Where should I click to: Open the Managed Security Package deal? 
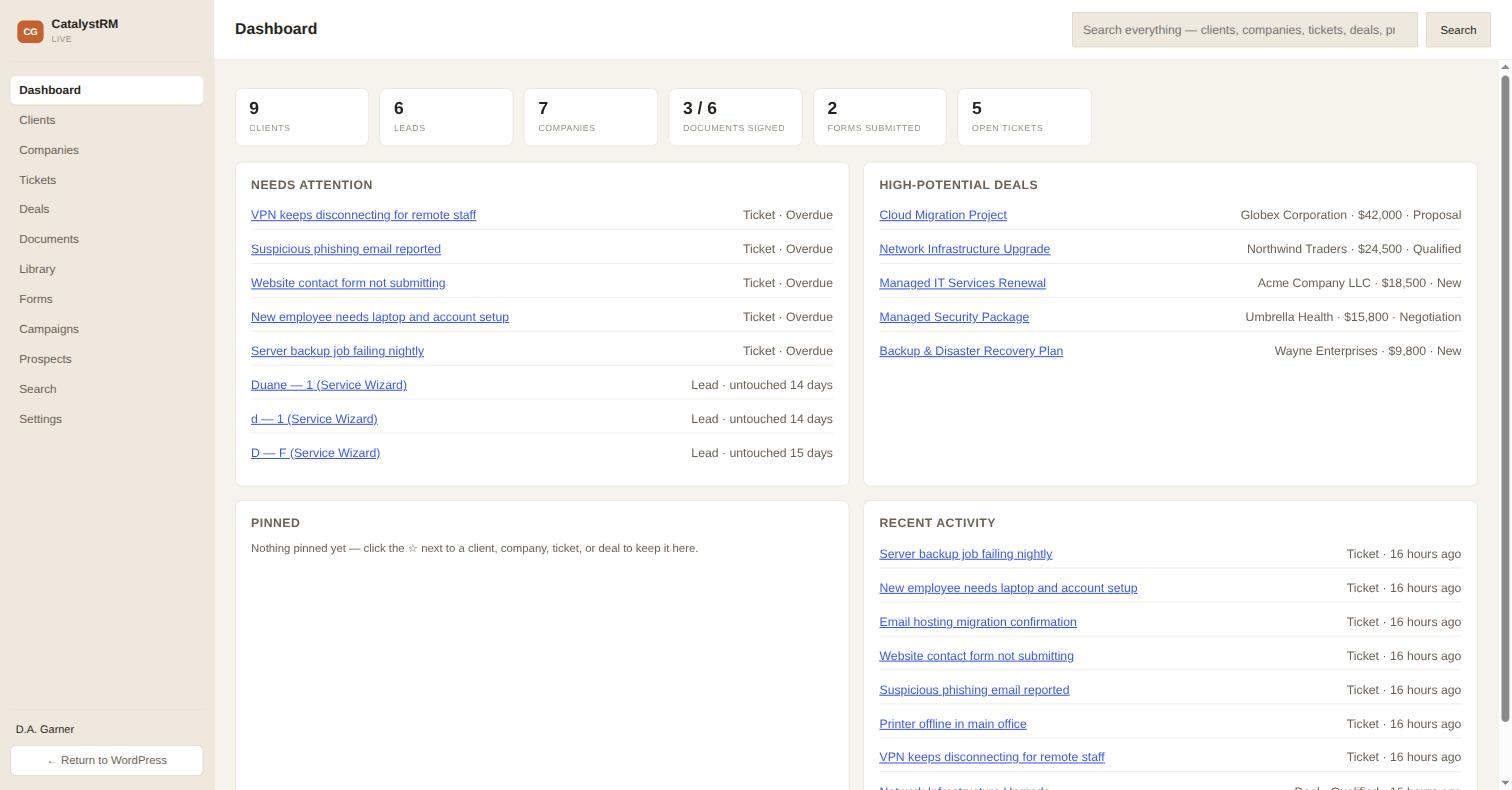point(954,317)
